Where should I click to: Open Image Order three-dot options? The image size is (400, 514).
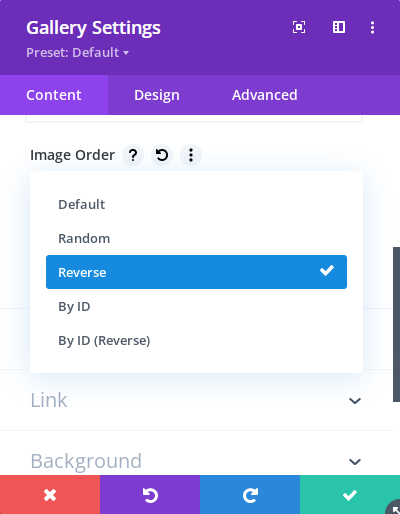(191, 155)
